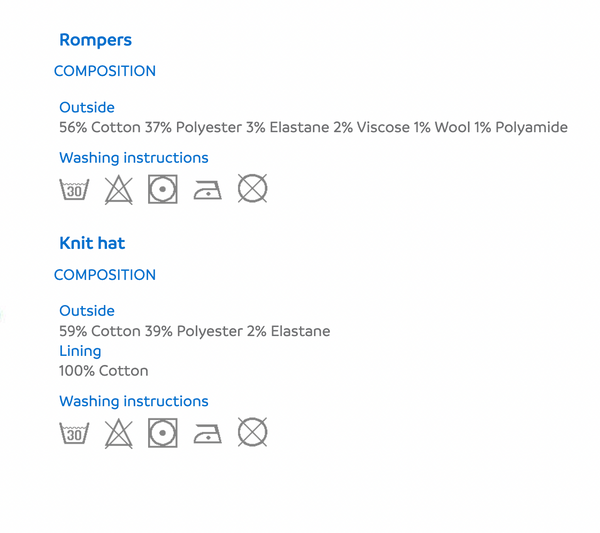
Task: Click the Lining label
Action: 80,352
